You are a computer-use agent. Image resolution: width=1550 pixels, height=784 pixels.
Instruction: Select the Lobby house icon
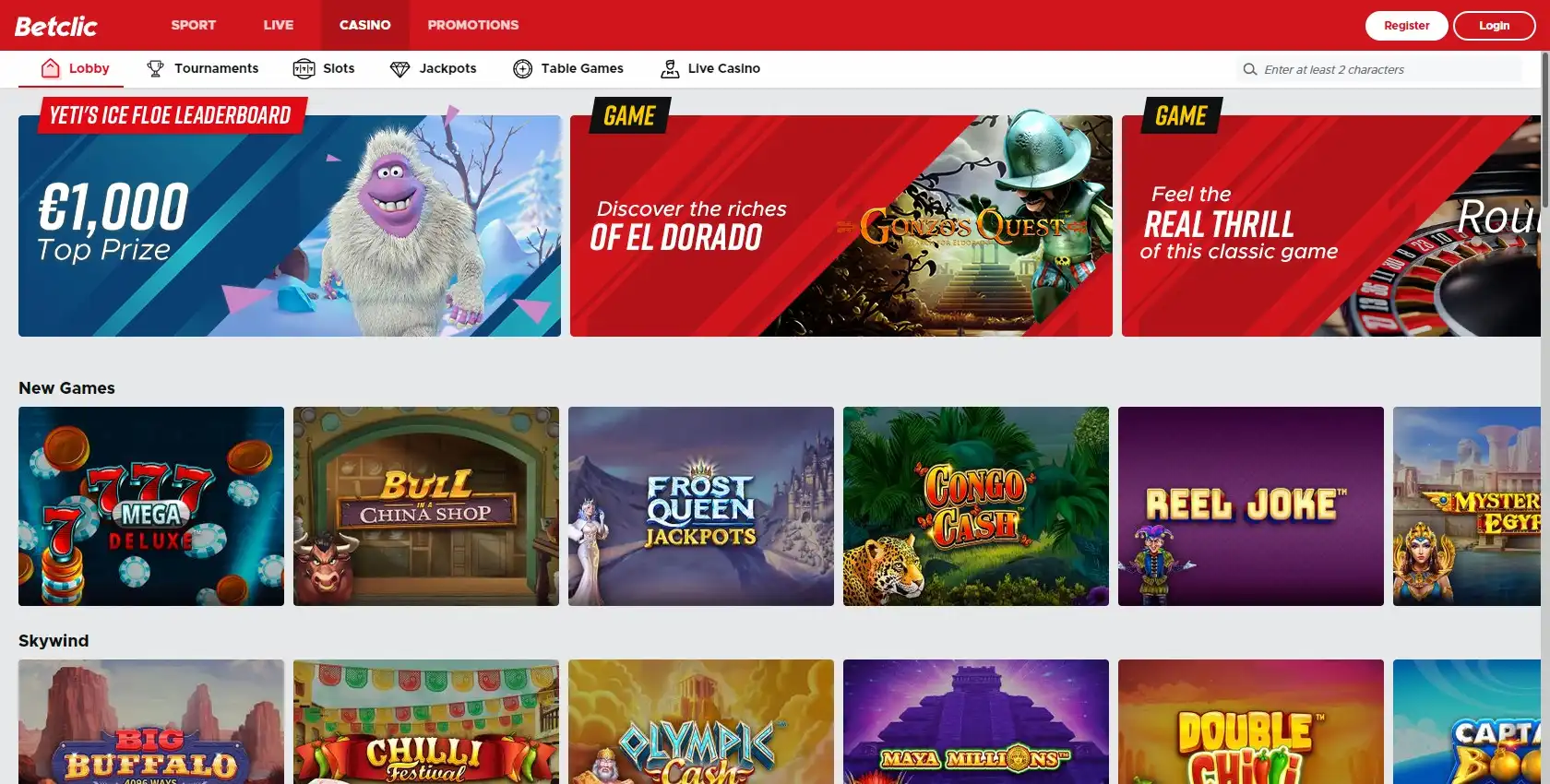tap(51, 68)
